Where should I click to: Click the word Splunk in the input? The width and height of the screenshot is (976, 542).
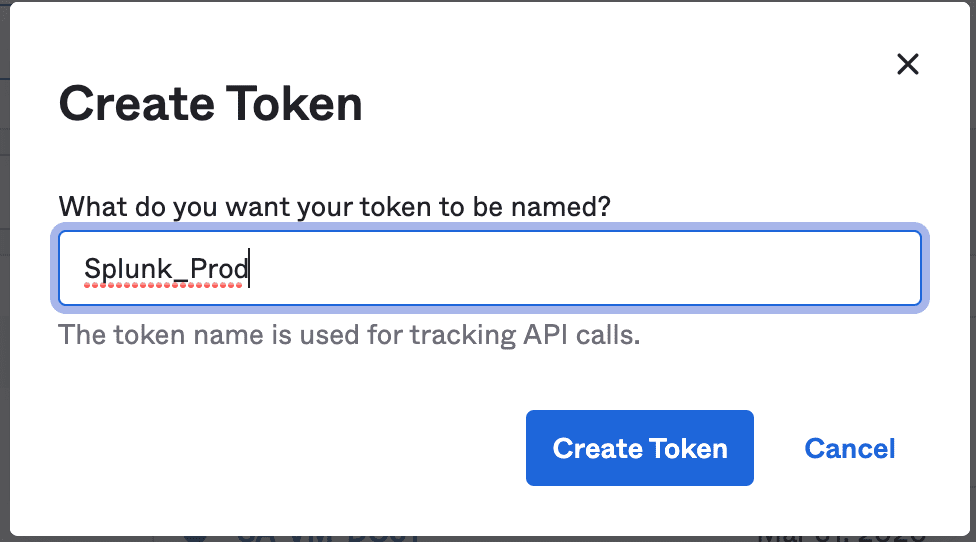coord(128,269)
